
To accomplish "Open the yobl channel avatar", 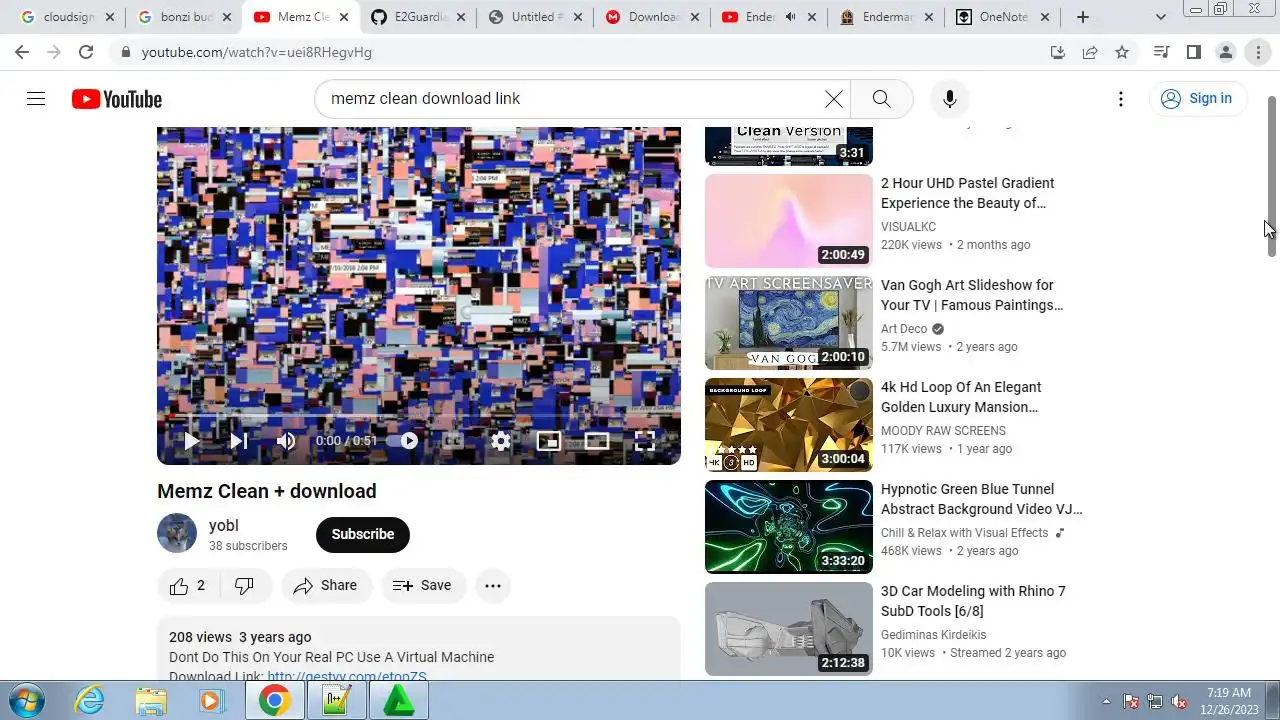I will 177,533.
